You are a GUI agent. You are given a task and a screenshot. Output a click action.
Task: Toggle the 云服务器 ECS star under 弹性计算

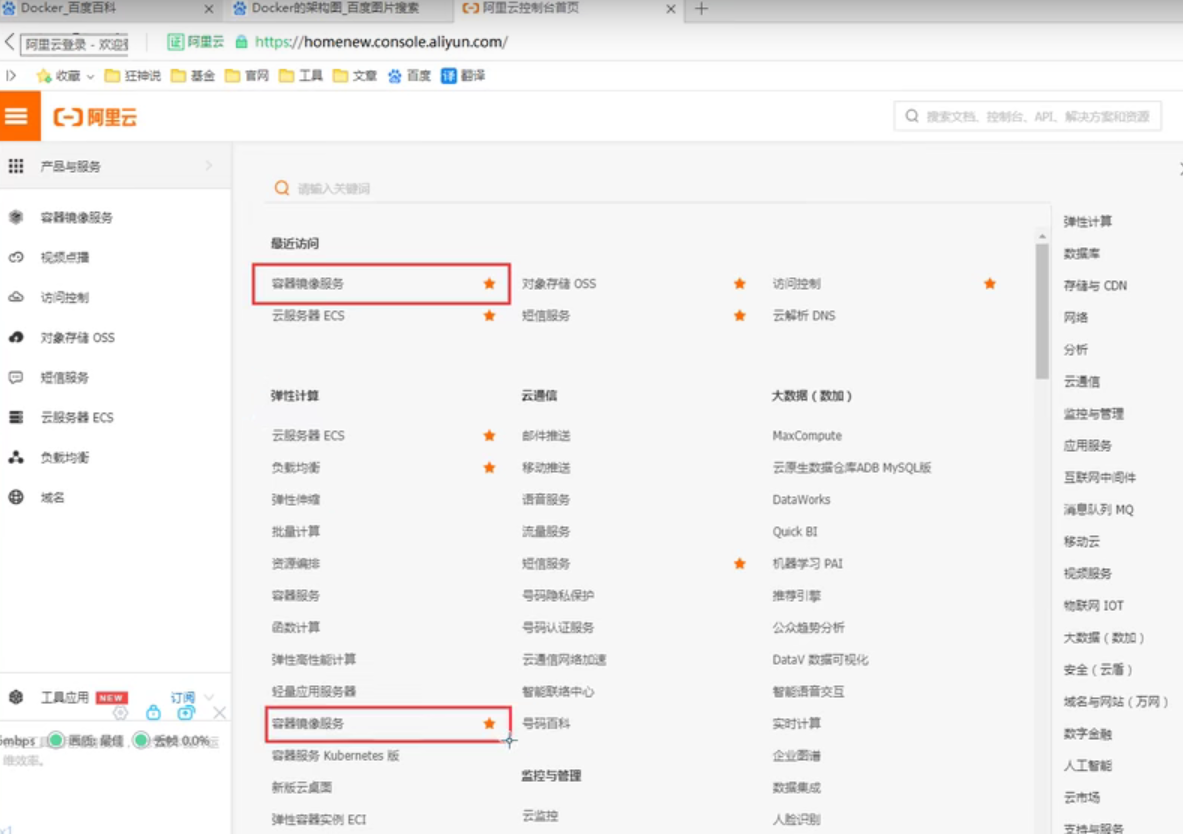[489, 435]
